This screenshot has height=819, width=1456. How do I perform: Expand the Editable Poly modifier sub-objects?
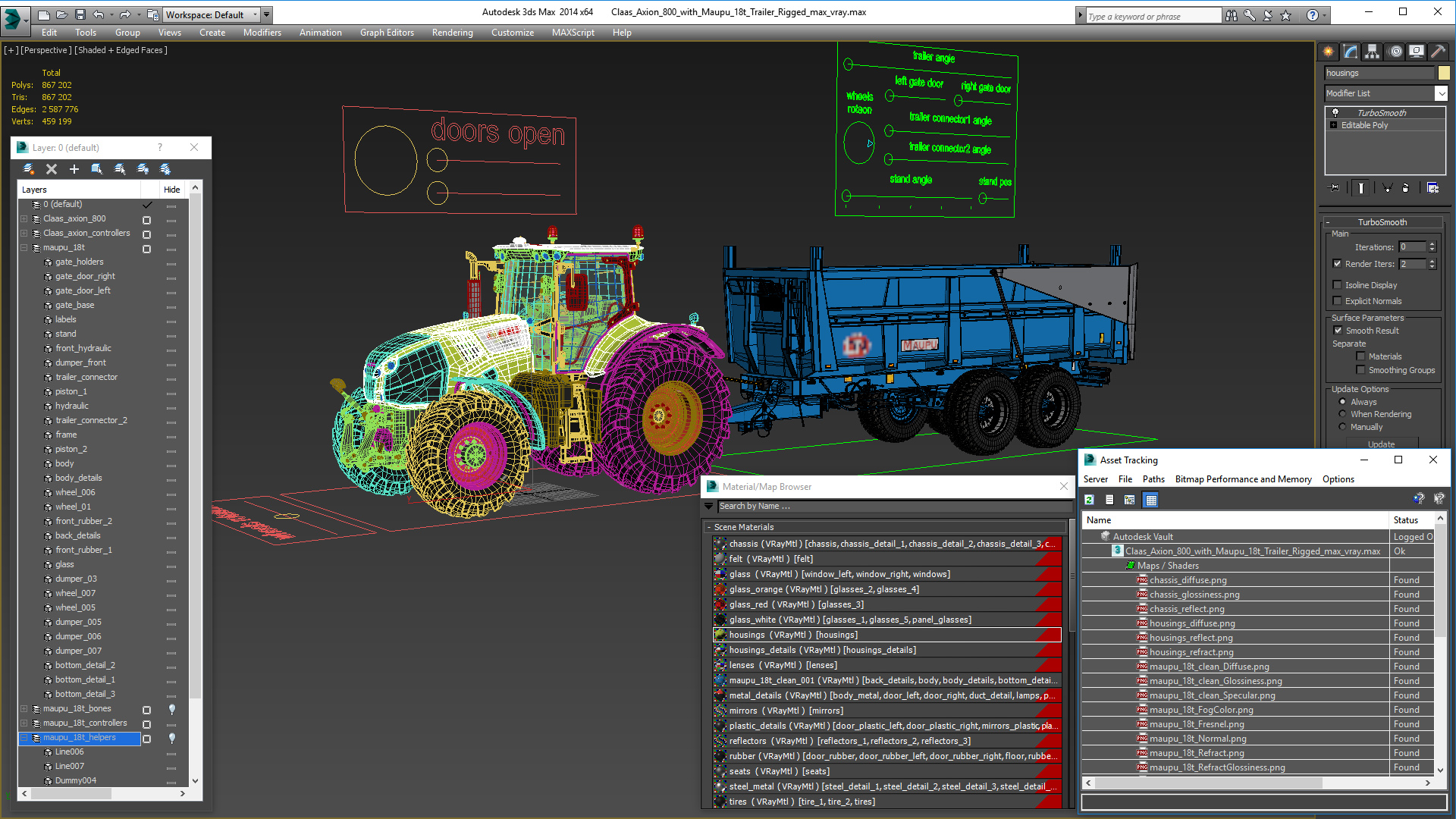point(1333,125)
